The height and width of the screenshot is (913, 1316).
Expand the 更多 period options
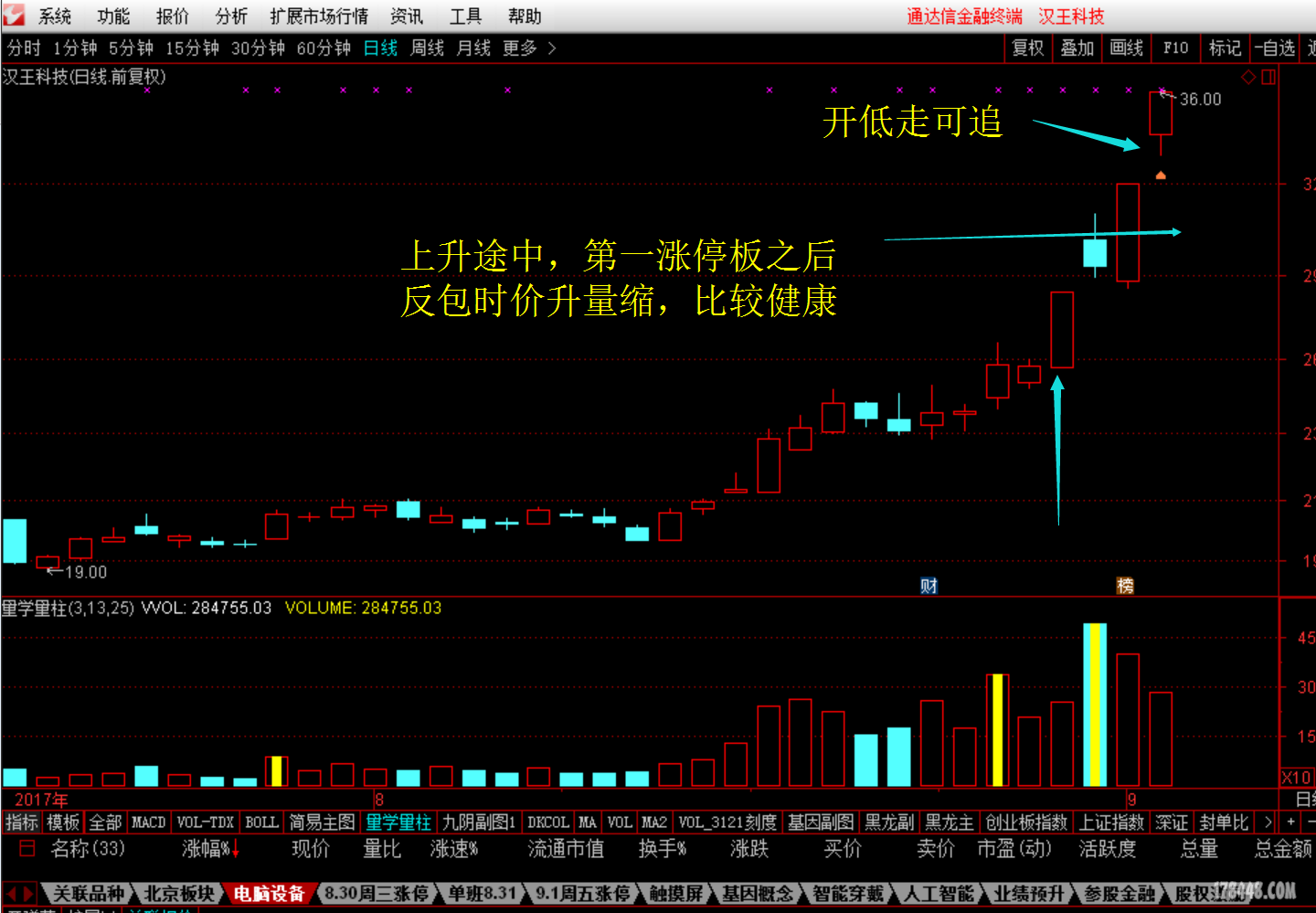click(x=529, y=48)
